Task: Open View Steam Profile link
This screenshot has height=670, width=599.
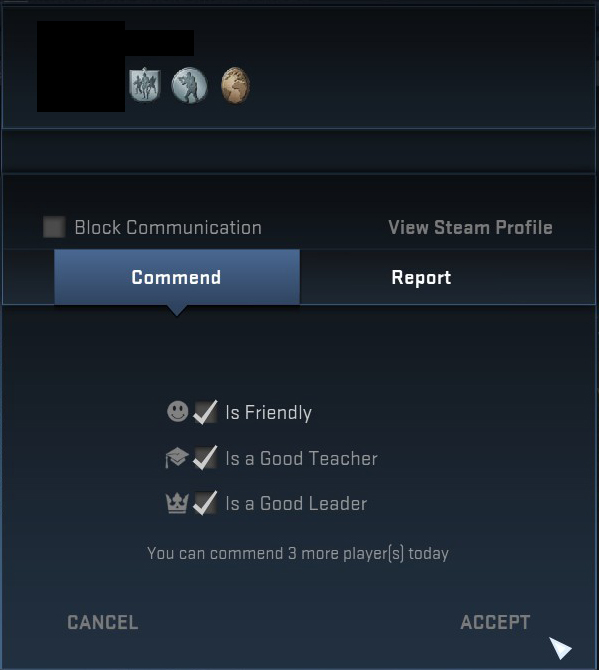Action: click(x=470, y=227)
